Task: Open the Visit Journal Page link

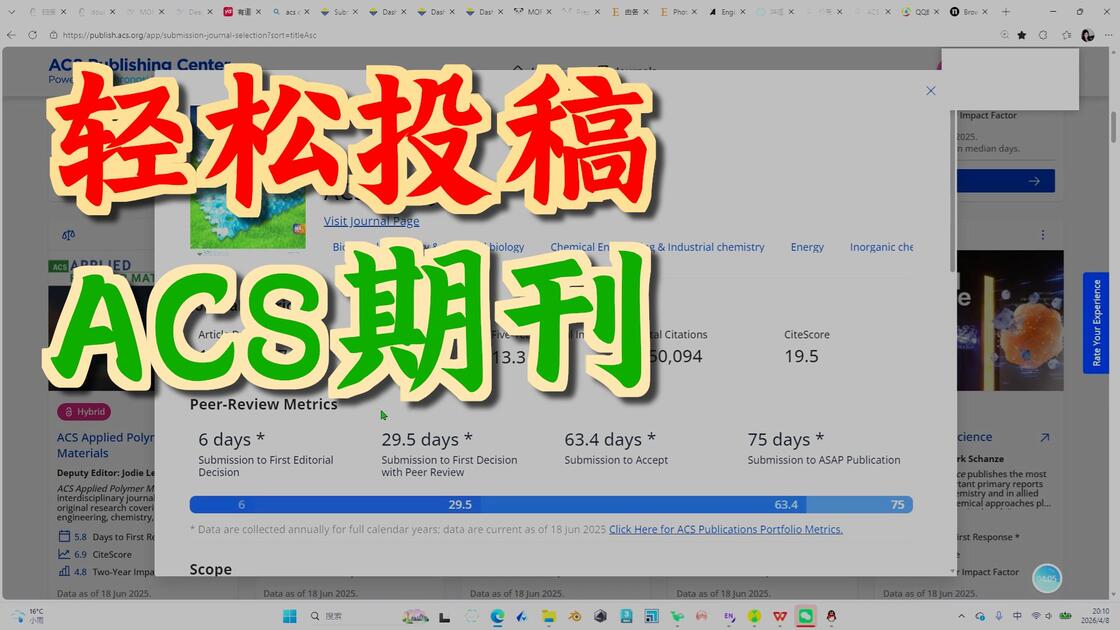Action: (371, 221)
